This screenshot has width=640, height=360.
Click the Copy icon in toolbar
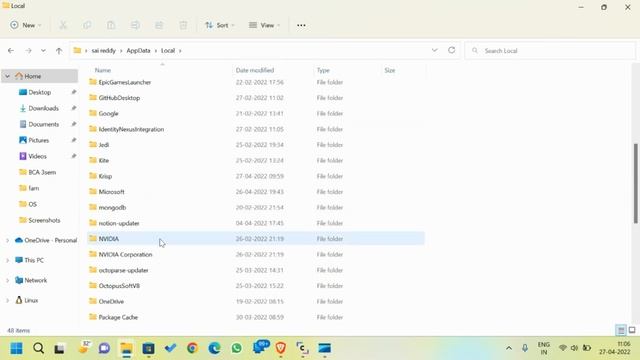point(87,25)
